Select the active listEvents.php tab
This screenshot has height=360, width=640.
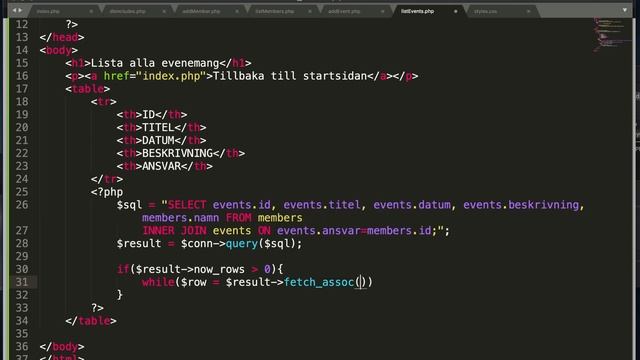417,11
